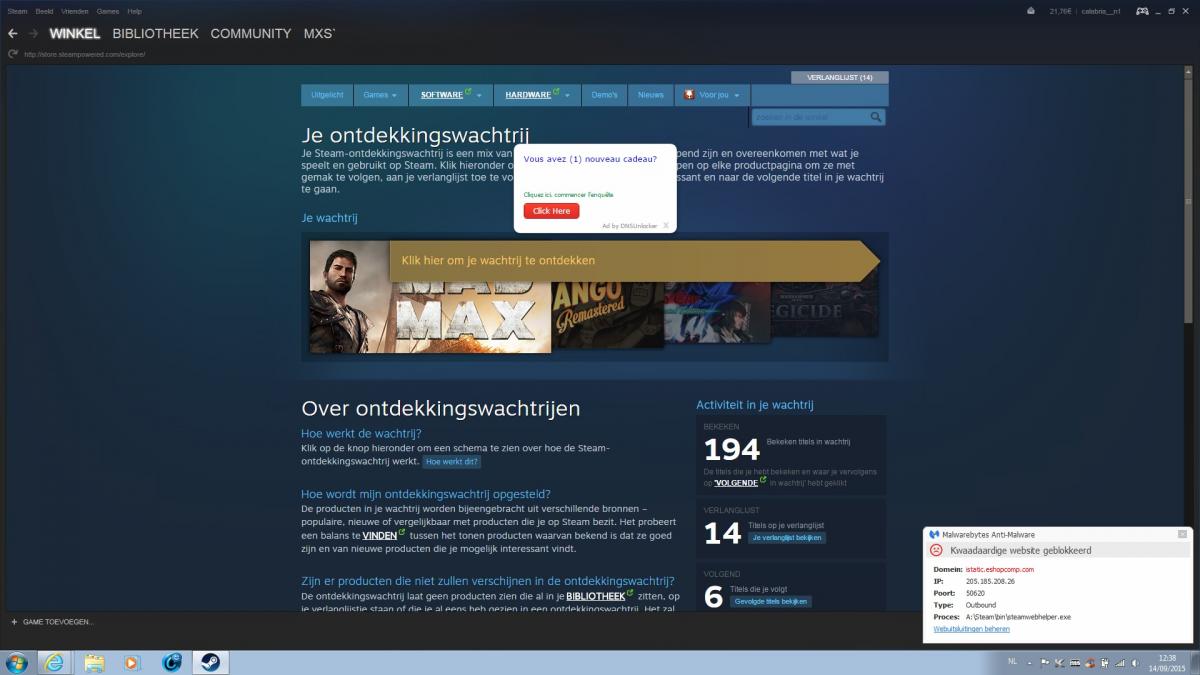Viewport: 1200px width, 675px height.
Task: Show hidden tray icons arrow
Action: [1031, 662]
